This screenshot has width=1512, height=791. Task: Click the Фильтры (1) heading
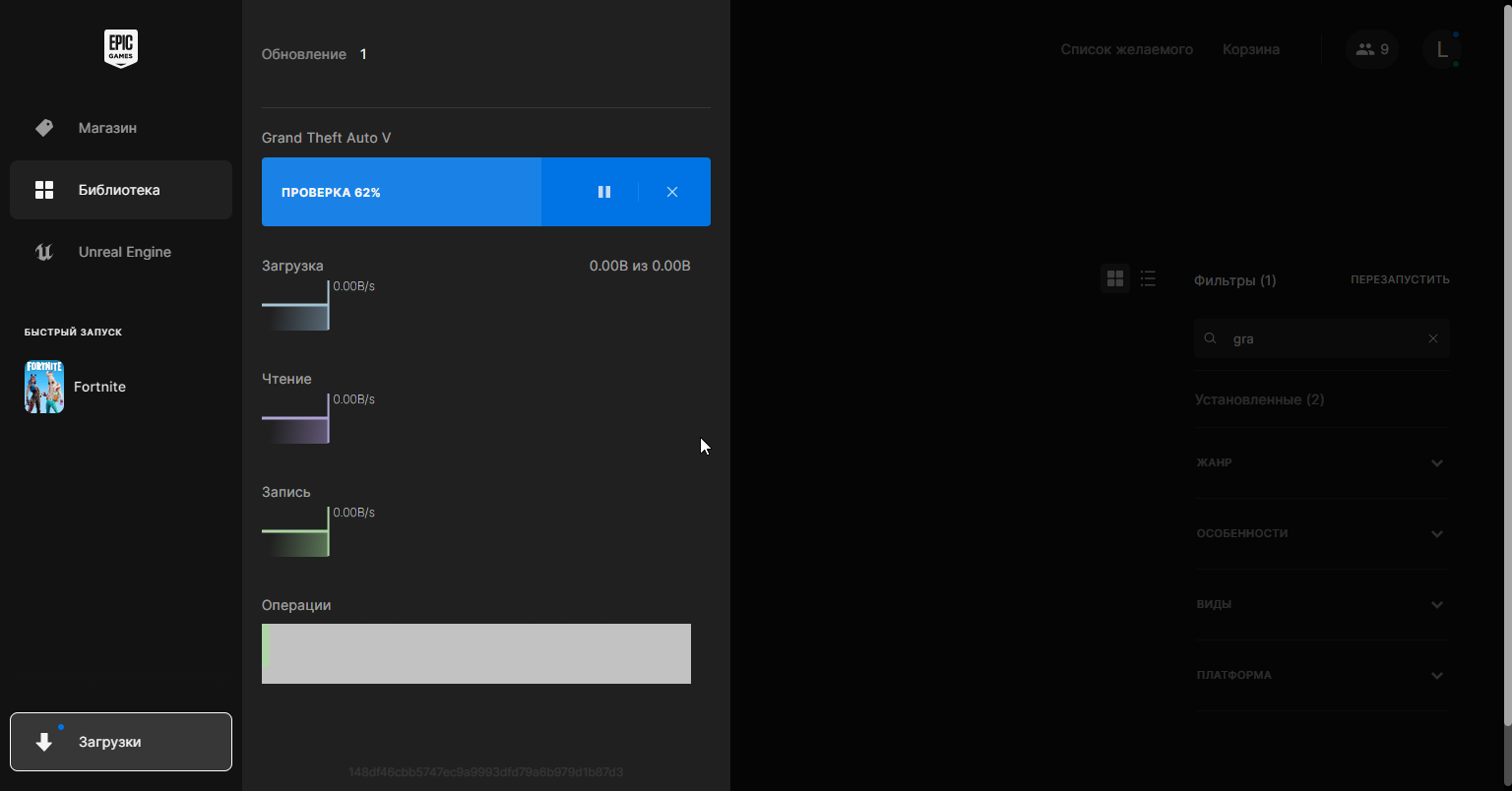[1235, 280]
